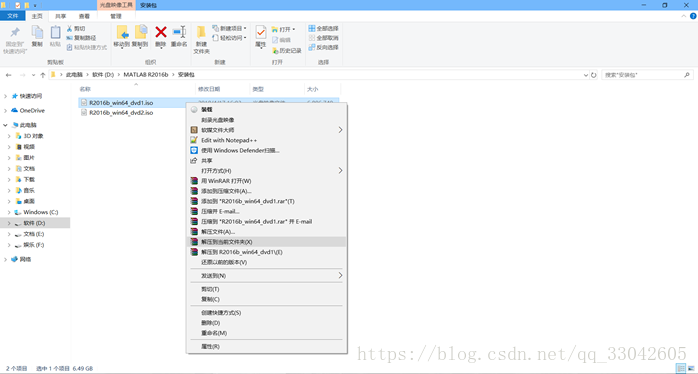This screenshot has width=698, height=374.
Task: Refresh the folder via address bar icon
Action: pyautogui.click(x=593, y=75)
